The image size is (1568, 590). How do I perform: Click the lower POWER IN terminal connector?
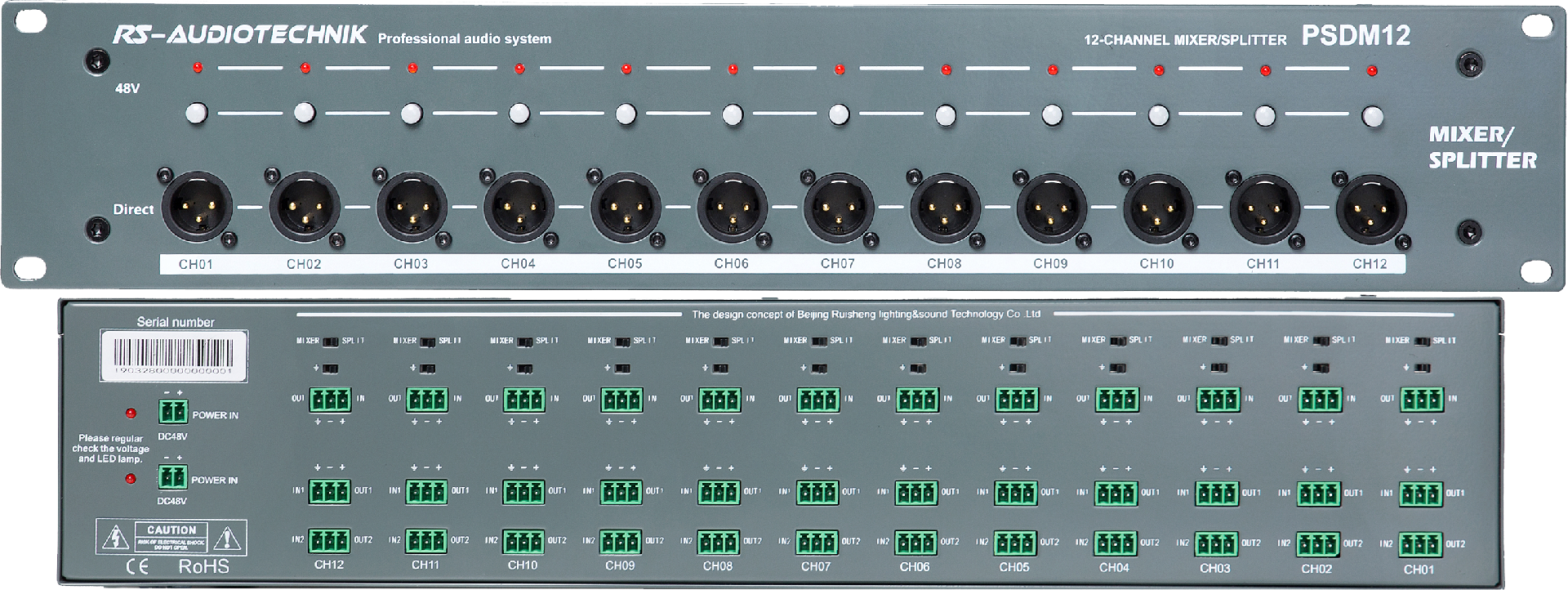pyautogui.click(x=171, y=476)
